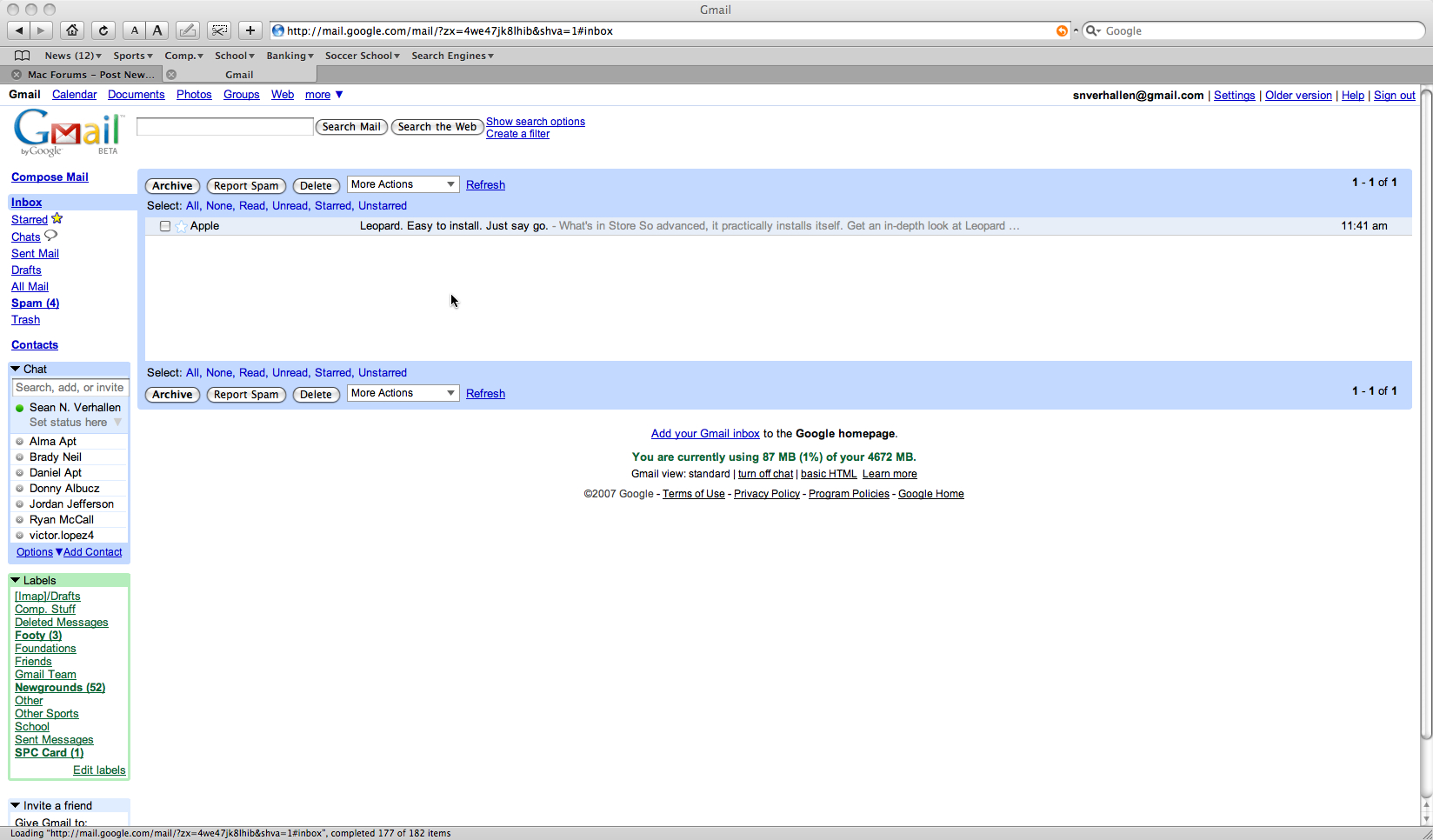Collapse the Chat section
Viewport: 1433px width, 840px height.
click(x=16, y=370)
